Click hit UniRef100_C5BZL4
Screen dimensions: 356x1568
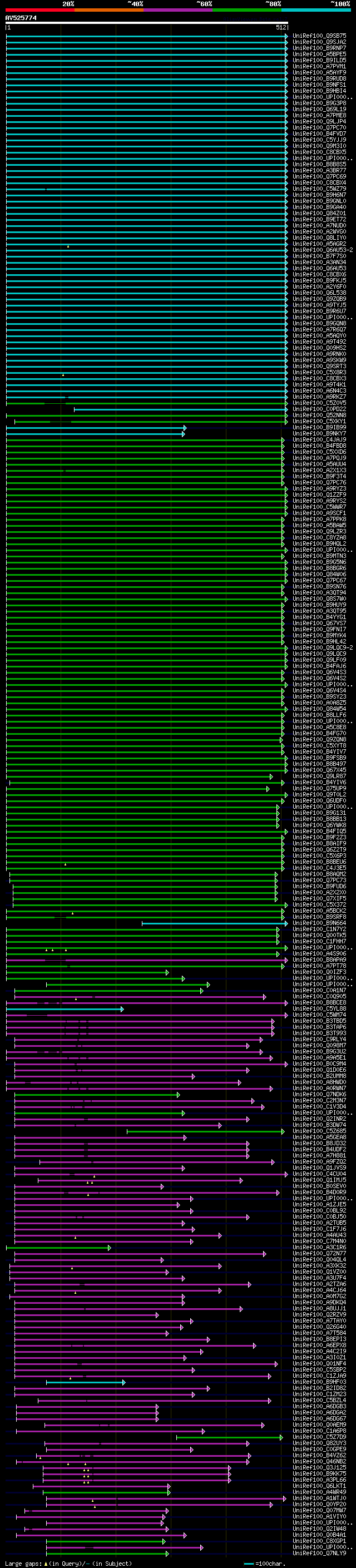[319, 1400]
